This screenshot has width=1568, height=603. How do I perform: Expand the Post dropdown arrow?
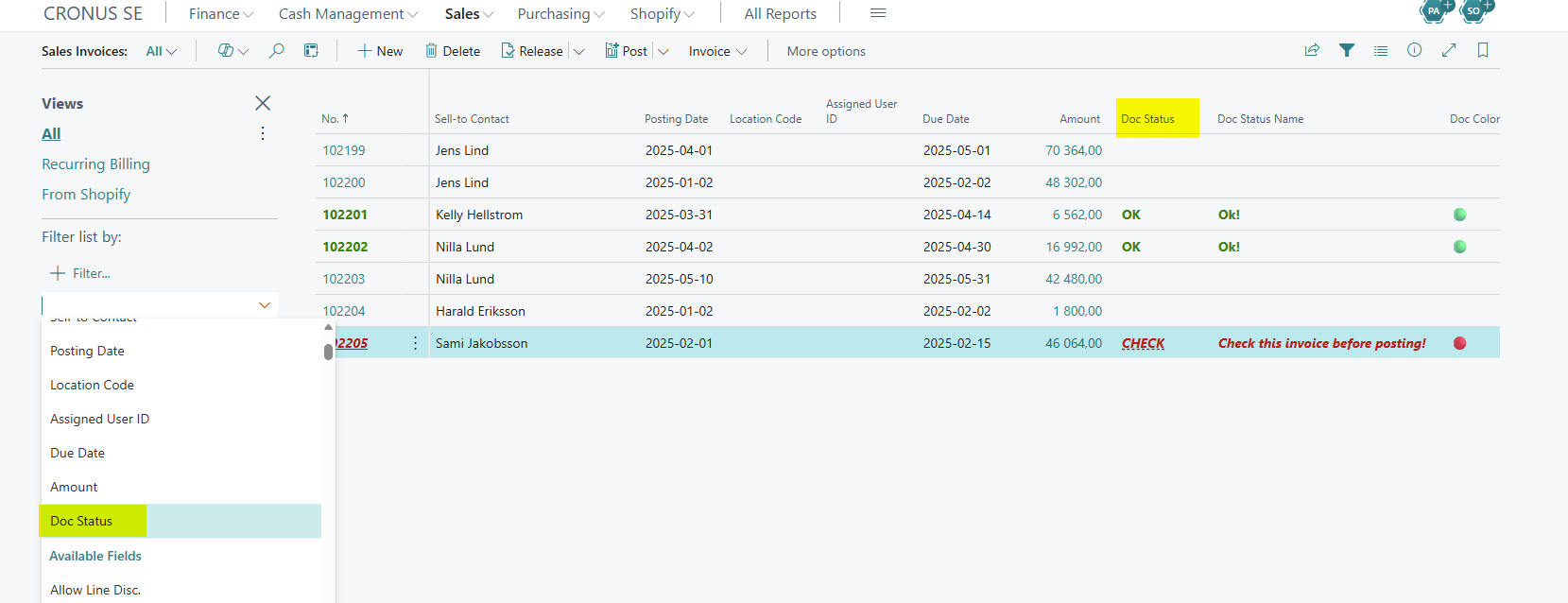coord(663,52)
